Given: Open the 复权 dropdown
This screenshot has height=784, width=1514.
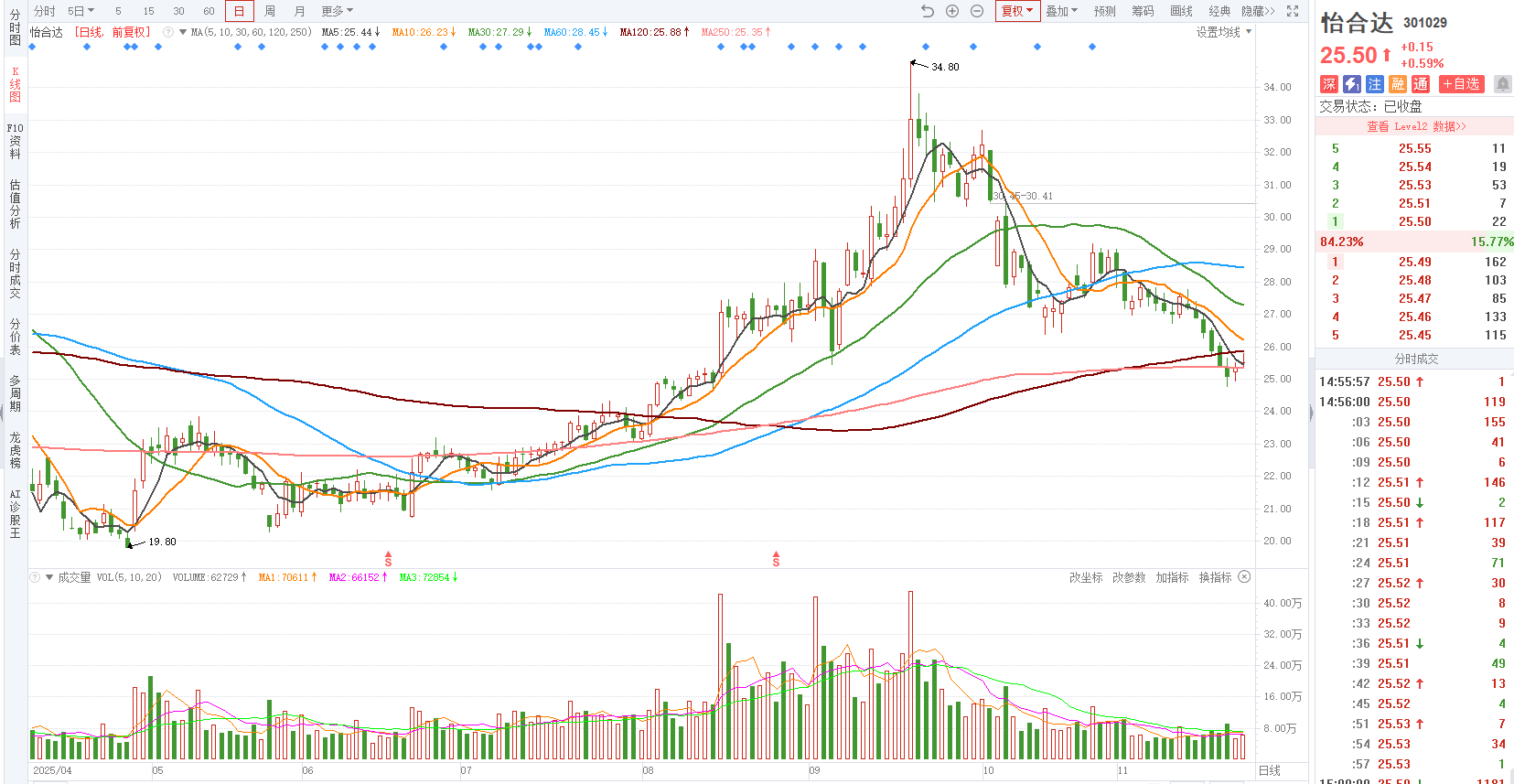Looking at the screenshot, I should pos(1017,11).
